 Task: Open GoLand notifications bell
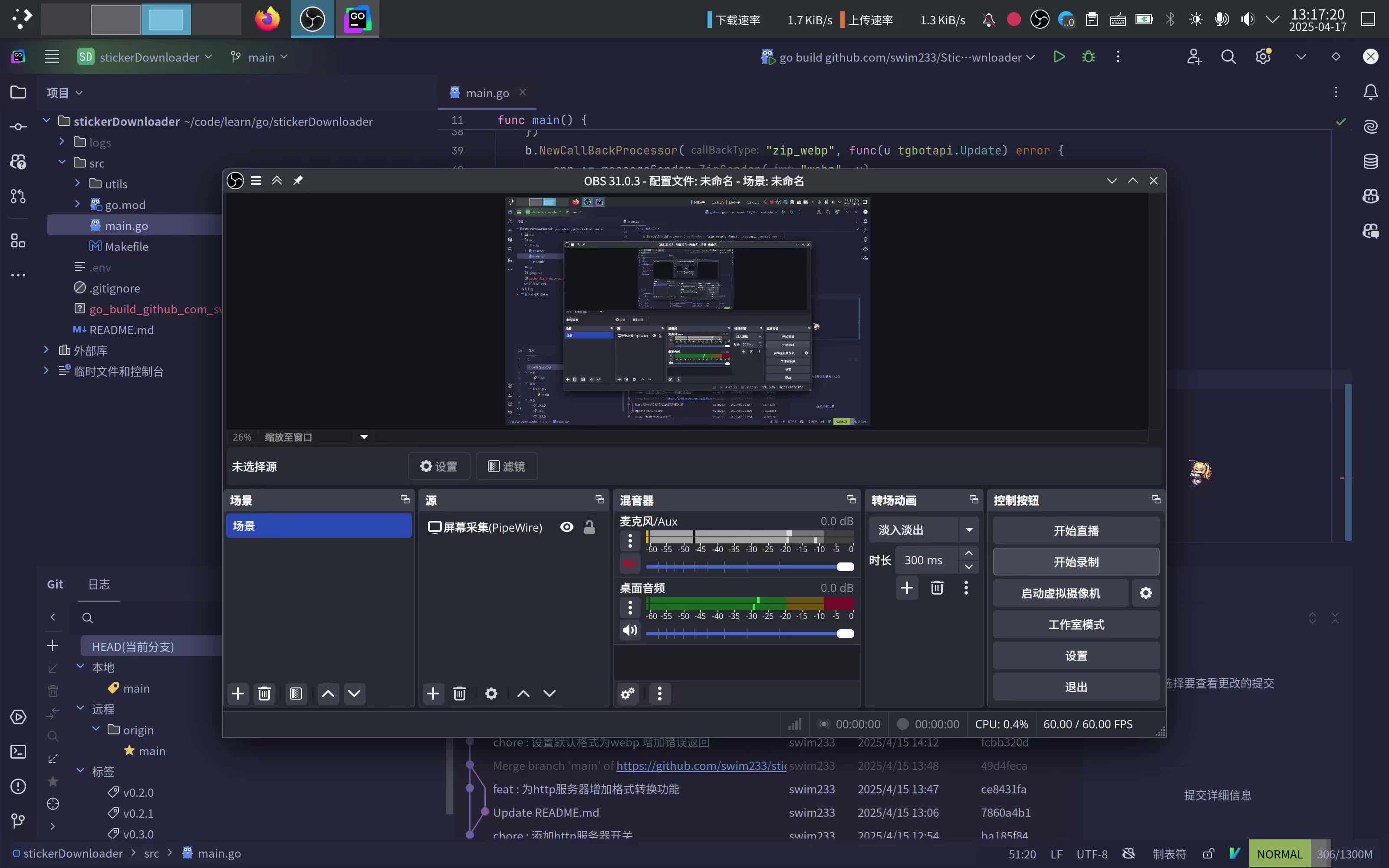(1371, 92)
